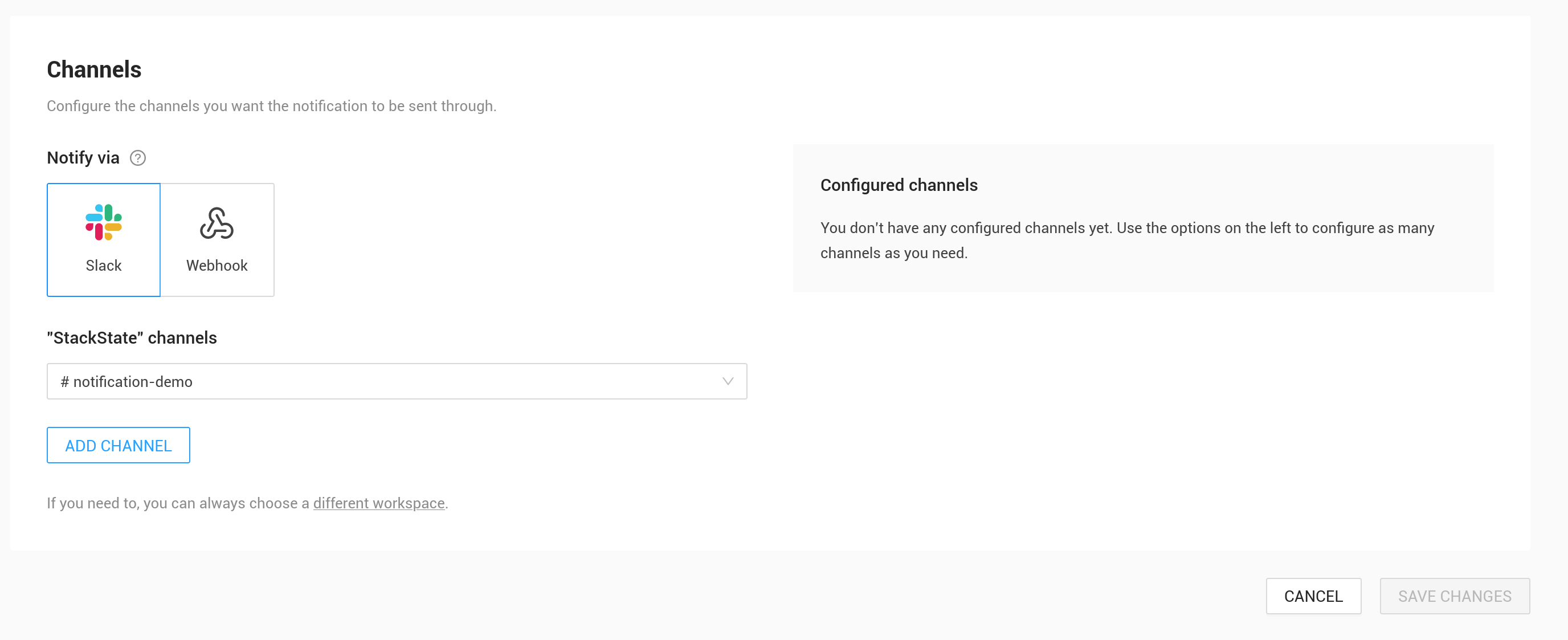Select Webhook as the notification channel
This screenshot has height=640, width=1568.
coord(217,239)
